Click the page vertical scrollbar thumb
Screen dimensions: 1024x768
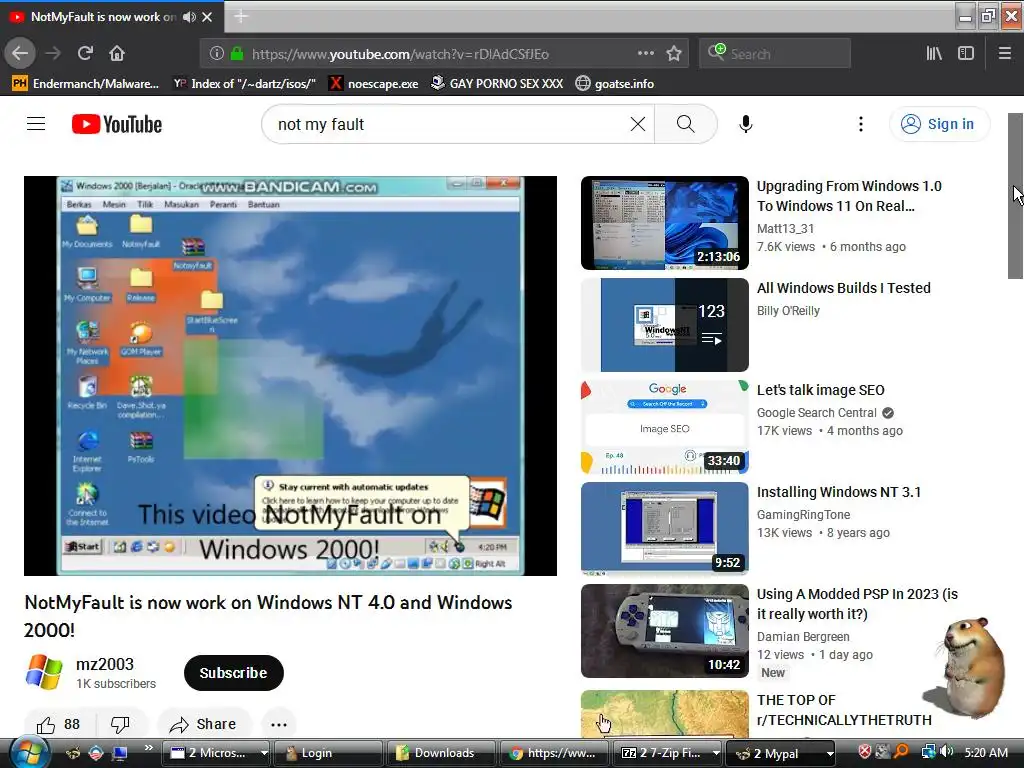pos(1016,196)
